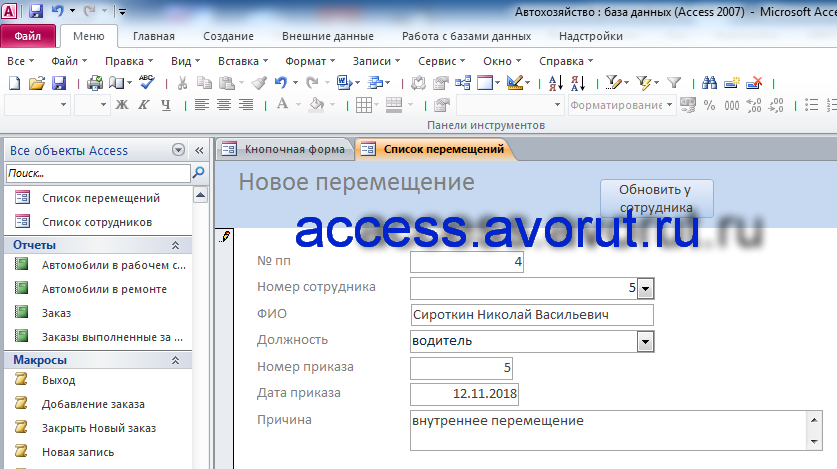The image size is (837, 469).
Task: Open the Заказ report
Action: coord(56,313)
